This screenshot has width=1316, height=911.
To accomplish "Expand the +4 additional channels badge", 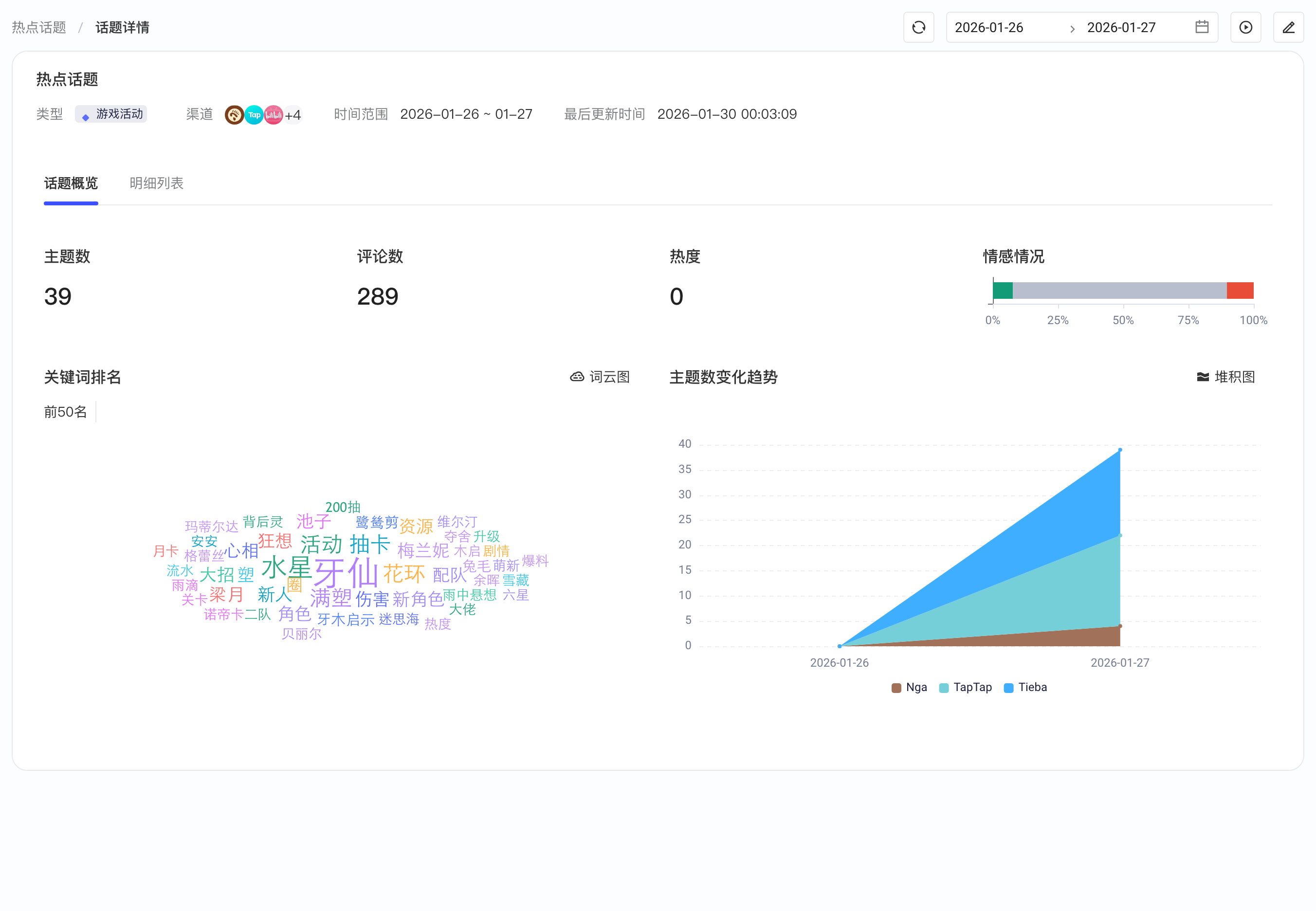I will pyautogui.click(x=293, y=115).
